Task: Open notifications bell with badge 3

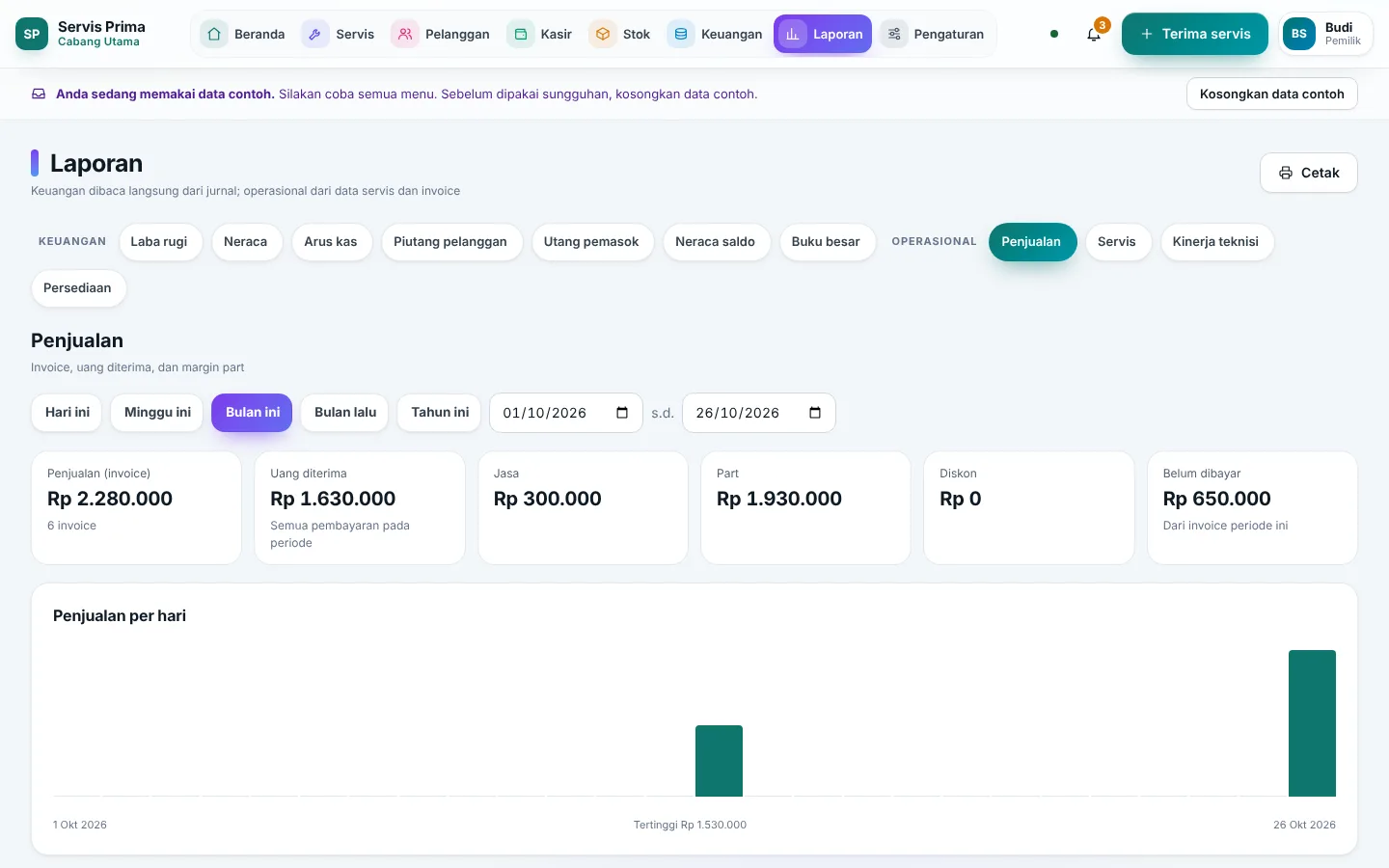Action: 1094,34
